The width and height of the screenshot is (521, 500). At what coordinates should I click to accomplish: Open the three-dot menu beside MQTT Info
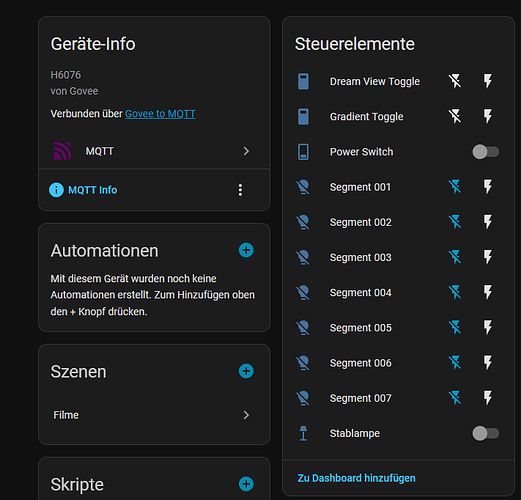click(x=240, y=190)
